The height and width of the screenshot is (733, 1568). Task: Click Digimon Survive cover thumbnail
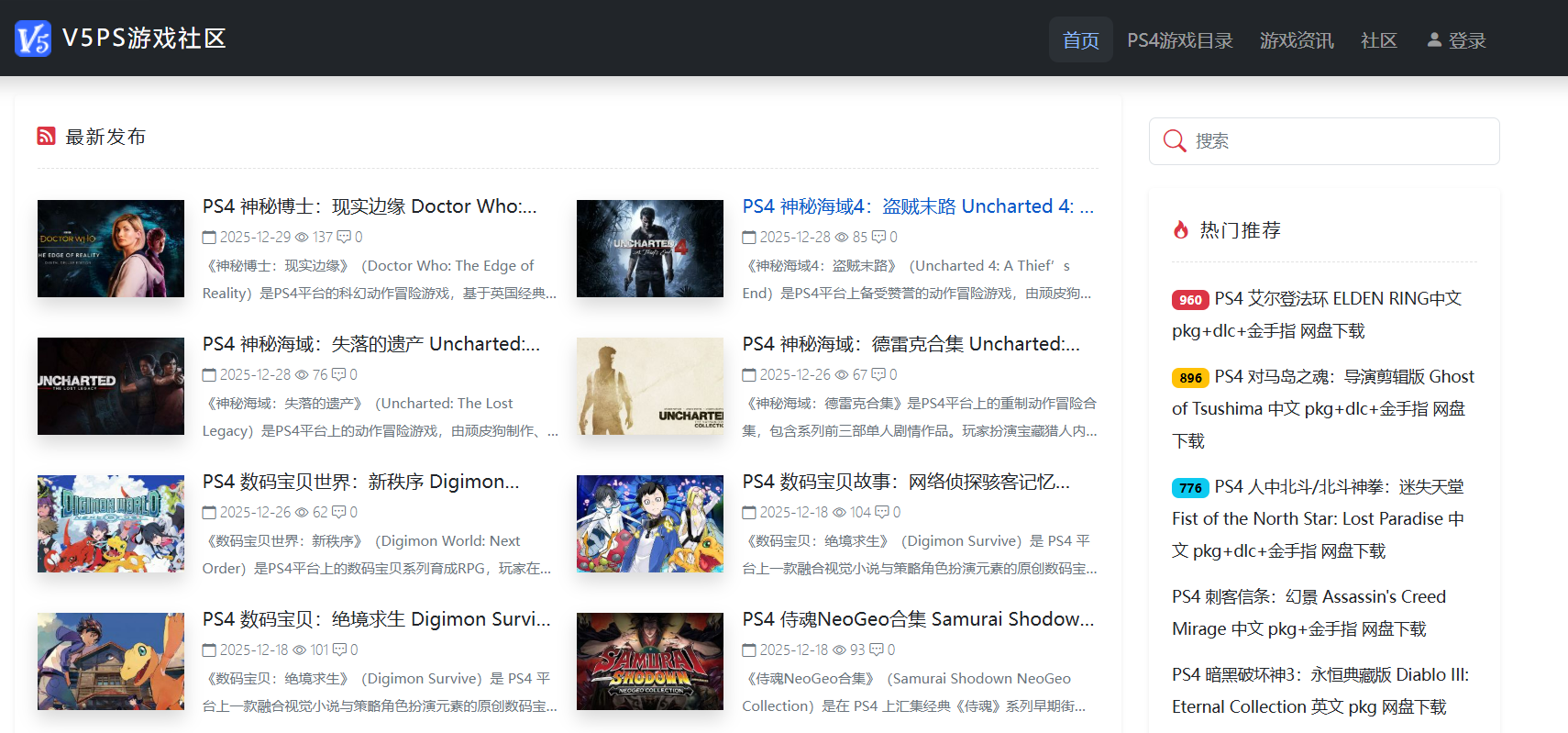pos(111,661)
